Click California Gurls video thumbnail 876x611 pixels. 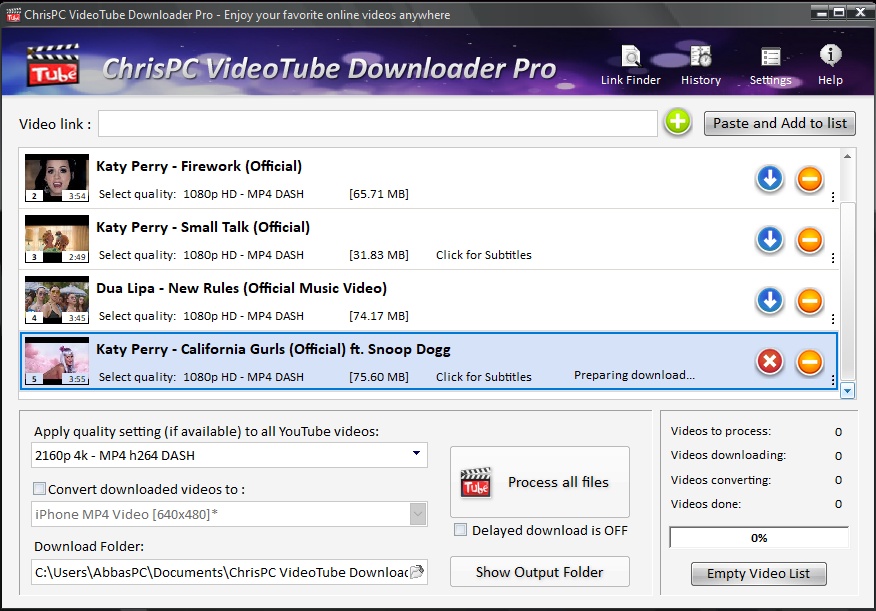56,361
